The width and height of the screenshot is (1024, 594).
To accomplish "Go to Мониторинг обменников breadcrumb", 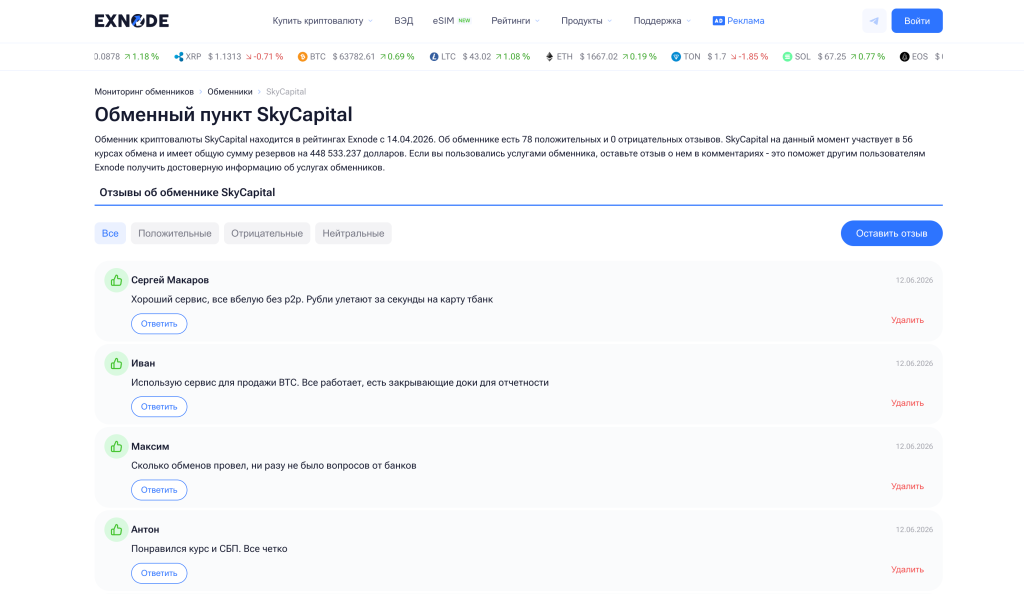I will [144, 91].
